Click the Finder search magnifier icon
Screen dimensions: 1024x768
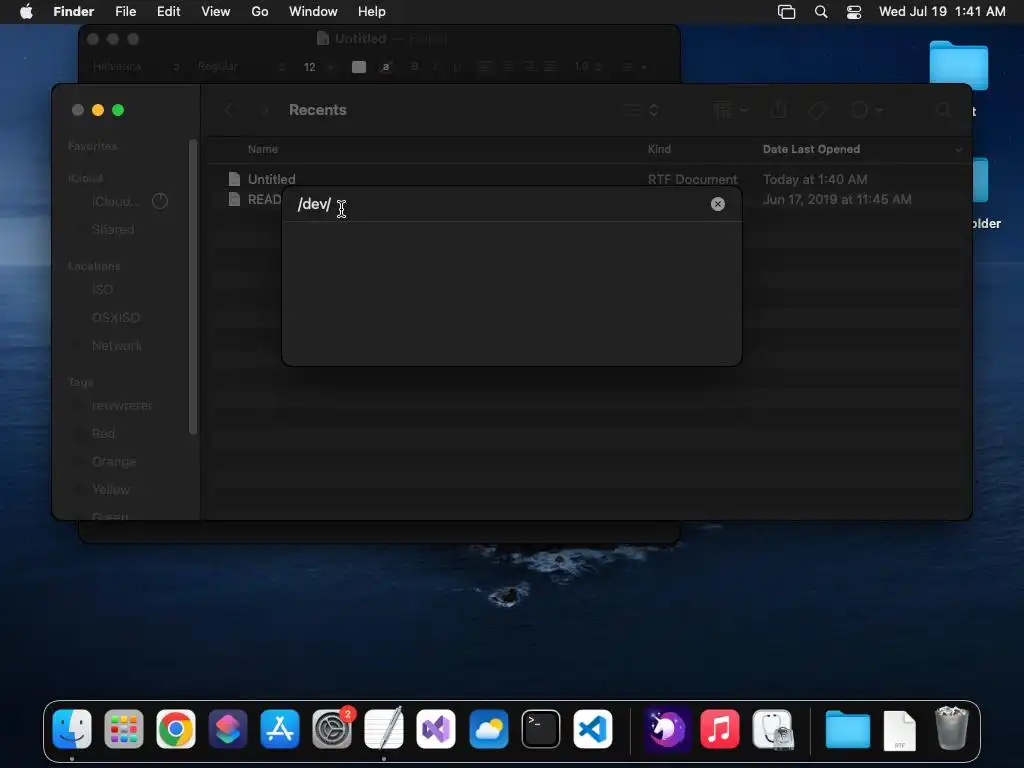(x=943, y=110)
